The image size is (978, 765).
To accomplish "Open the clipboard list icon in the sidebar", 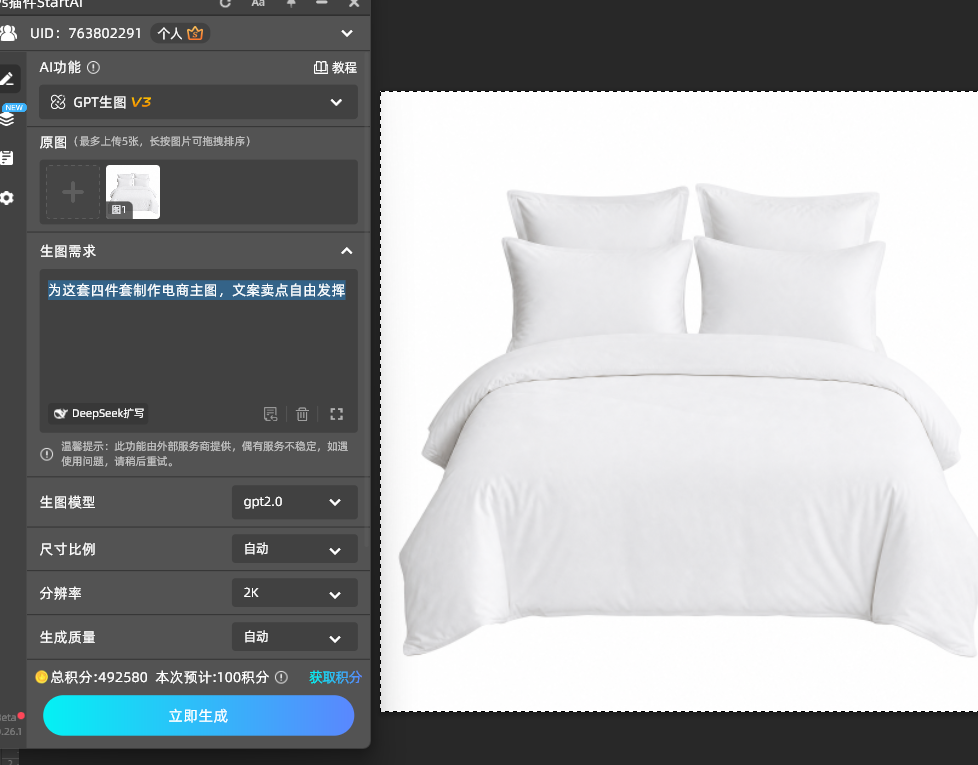I will click(7, 158).
